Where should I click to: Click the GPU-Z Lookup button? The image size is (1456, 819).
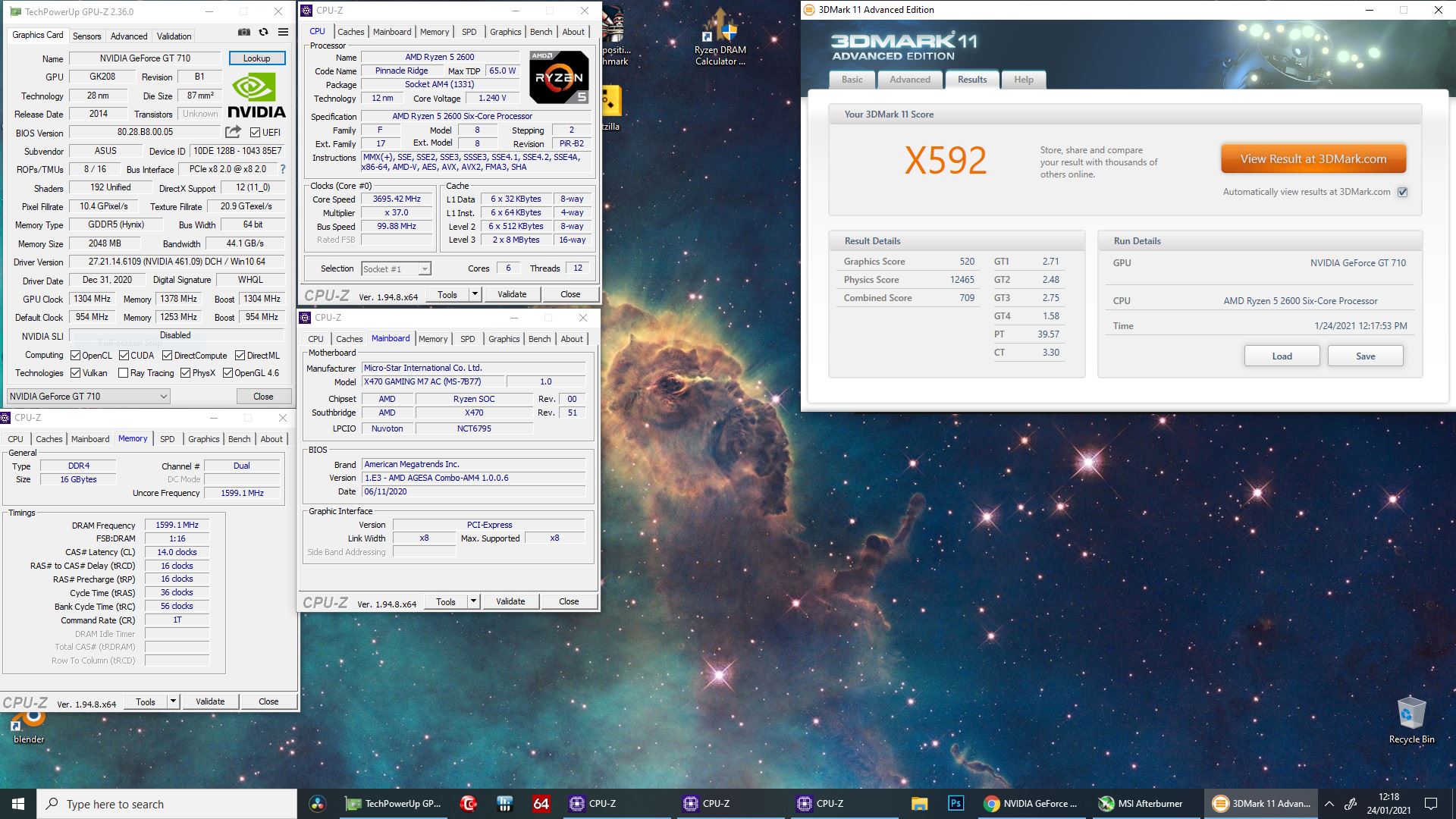(x=256, y=58)
